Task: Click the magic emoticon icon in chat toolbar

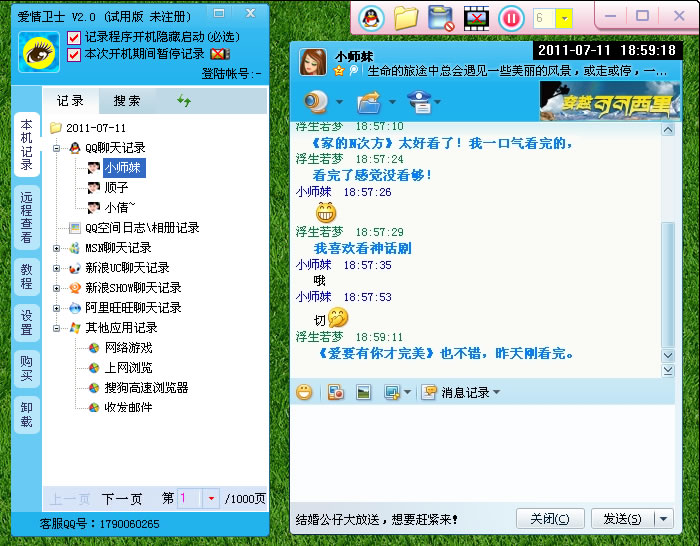Action: coord(336,392)
